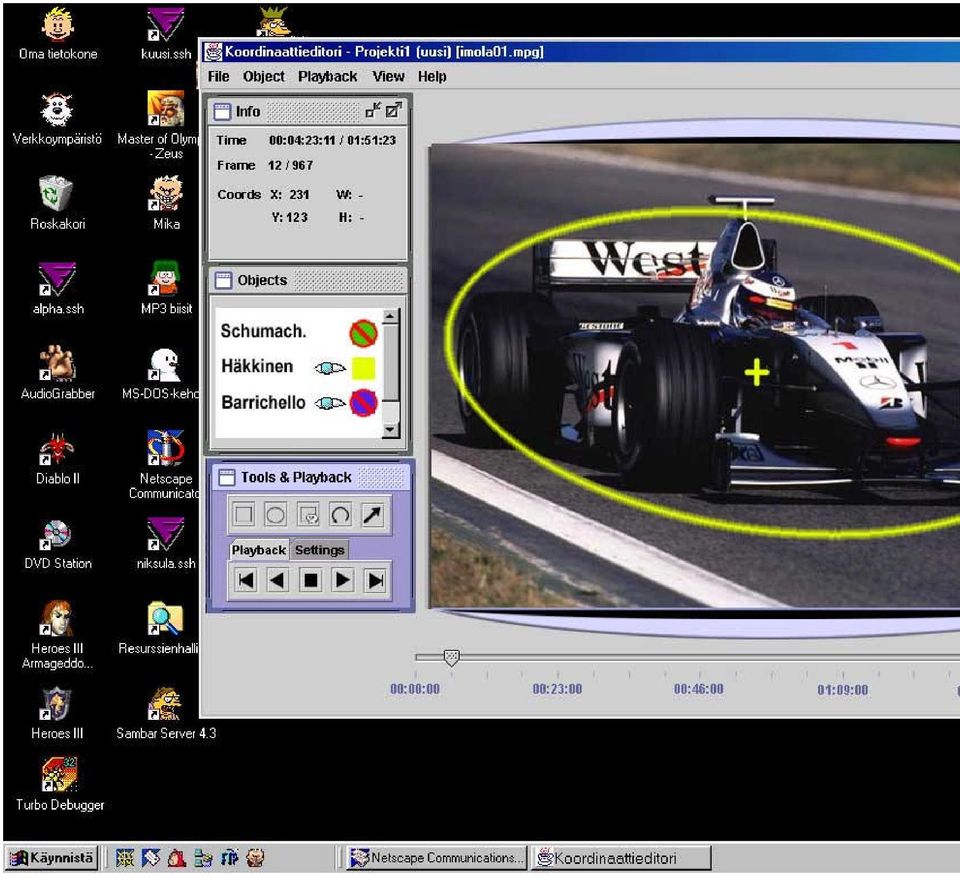
Task: Select the ellipse drawing tool
Action: pyautogui.click(x=276, y=514)
